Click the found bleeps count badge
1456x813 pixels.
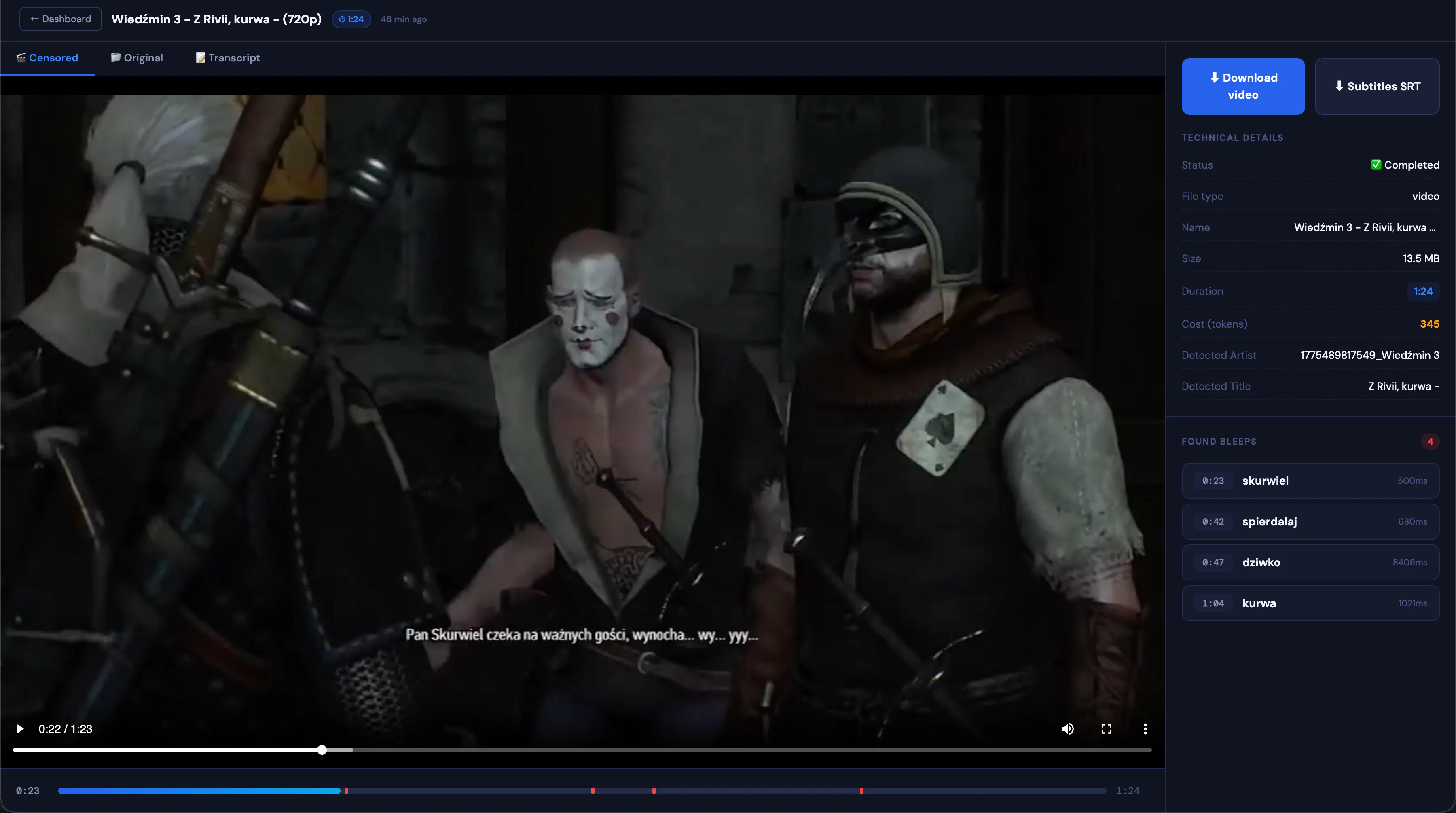click(1430, 441)
